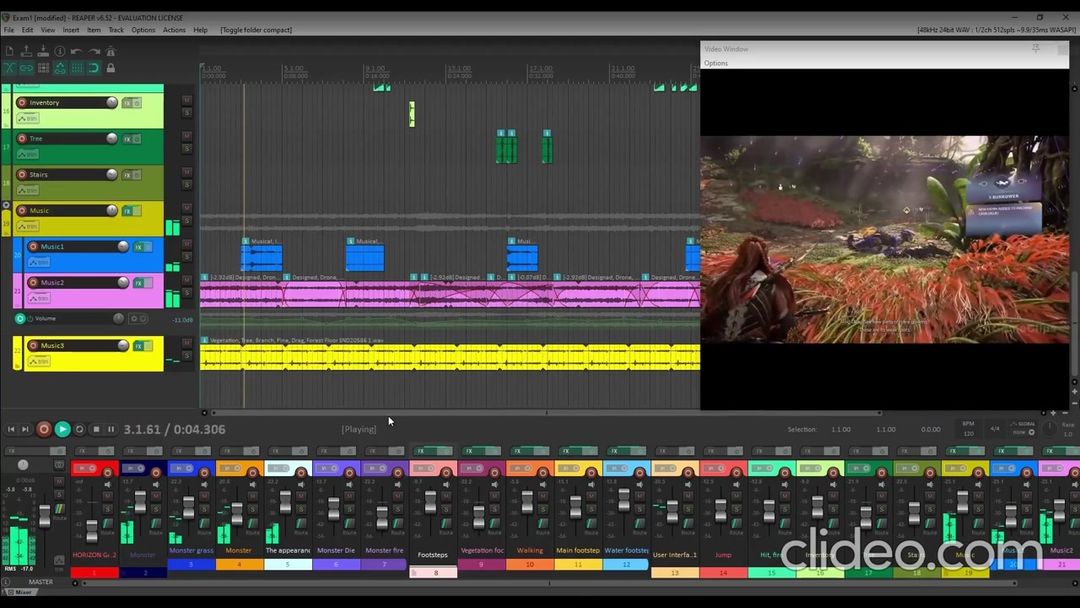Collapse the Music folder track arrow
This screenshot has width=1080, height=608.
click(6, 205)
